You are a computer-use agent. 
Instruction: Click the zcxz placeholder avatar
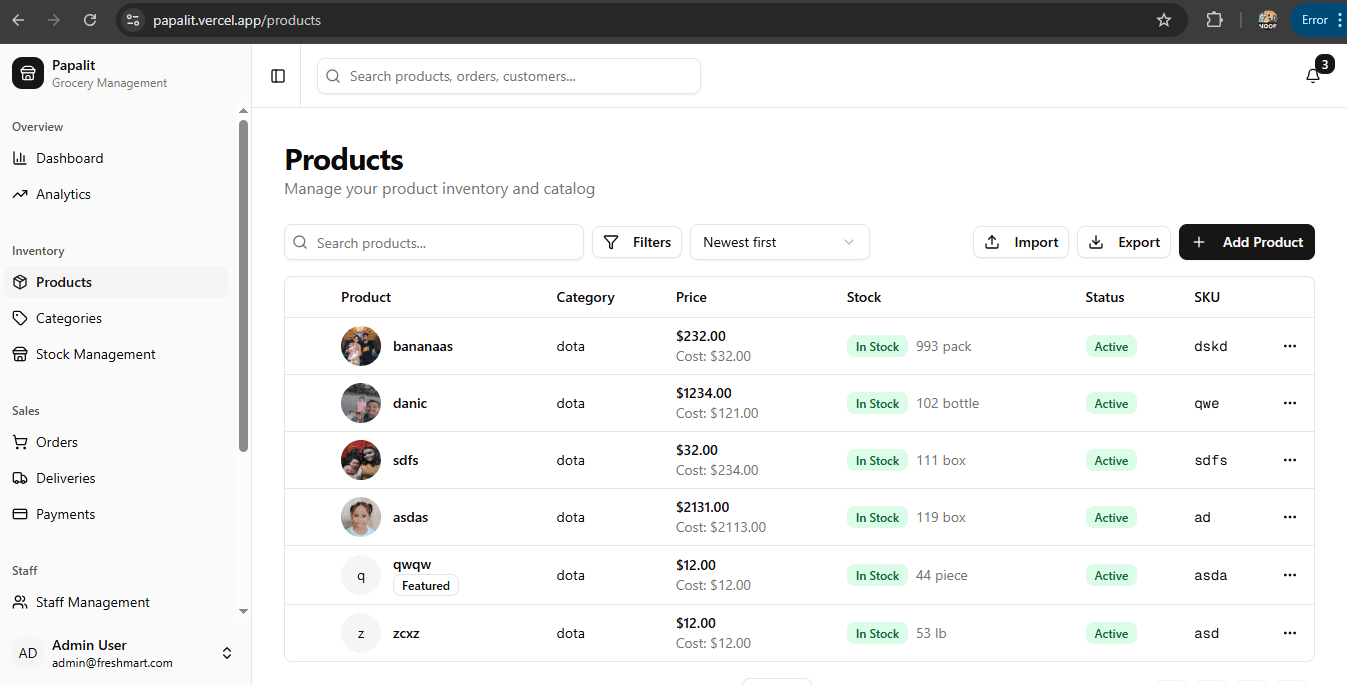click(x=361, y=633)
